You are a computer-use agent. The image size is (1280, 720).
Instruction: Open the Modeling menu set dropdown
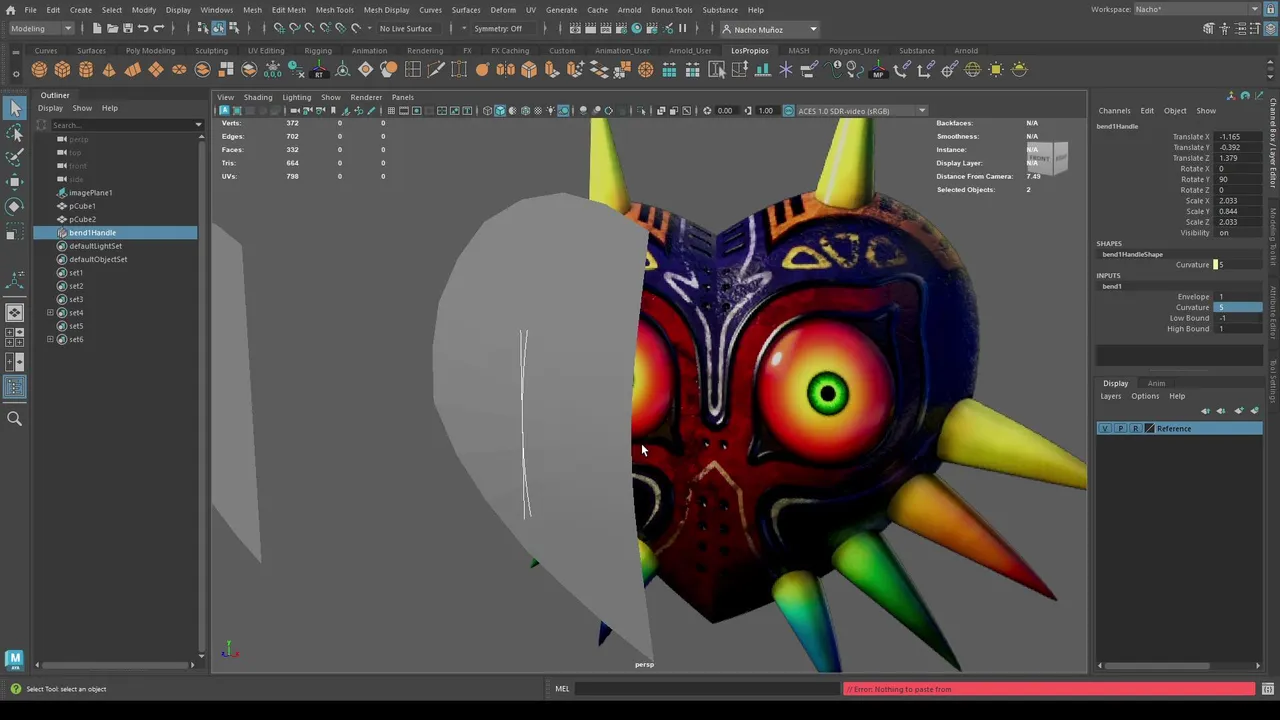[x=40, y=29]
